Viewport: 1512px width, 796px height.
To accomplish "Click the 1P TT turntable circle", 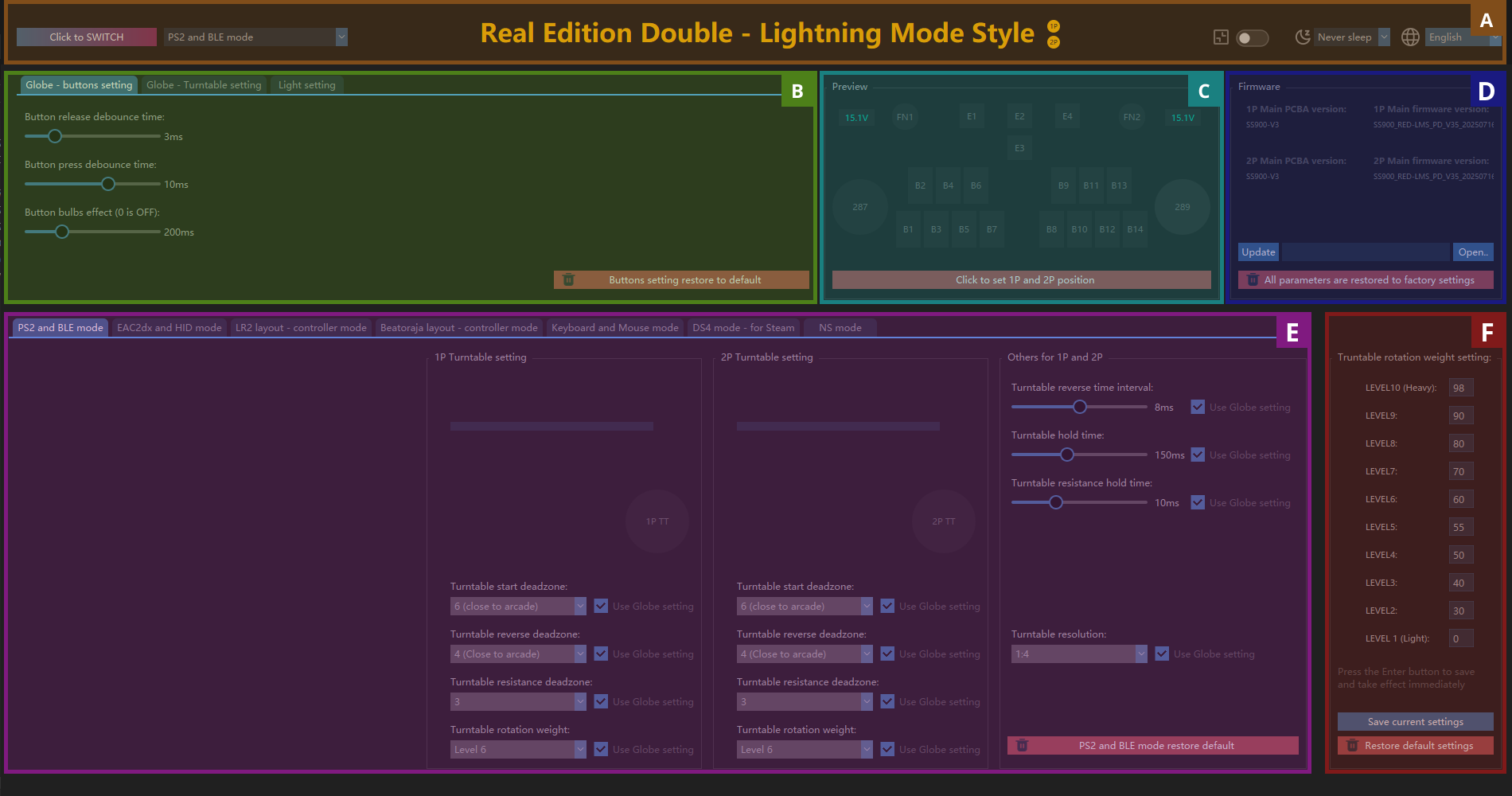I will click(657, 521).
